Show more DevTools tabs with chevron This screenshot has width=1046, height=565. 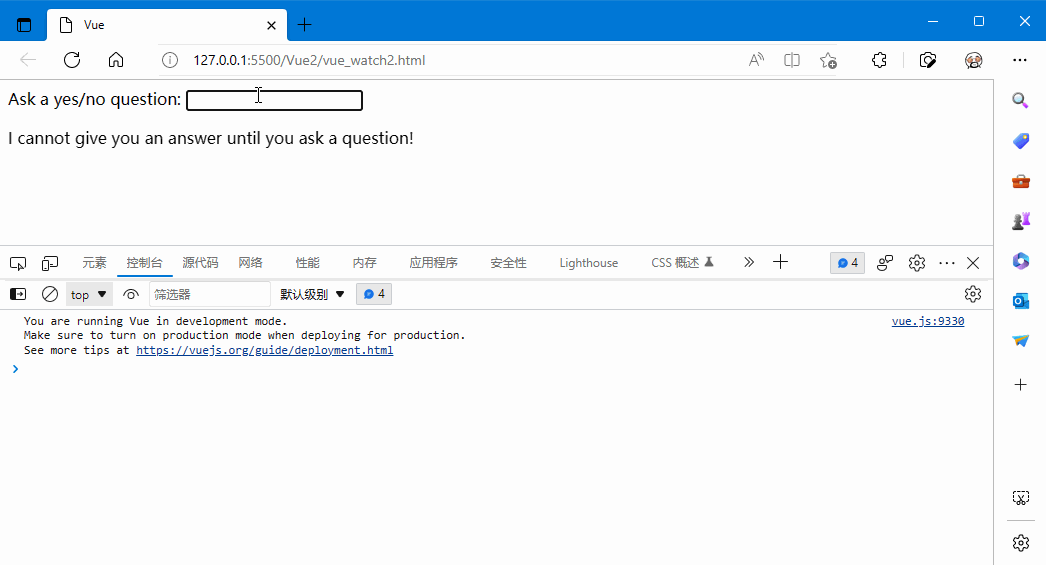tap(749, 262)
